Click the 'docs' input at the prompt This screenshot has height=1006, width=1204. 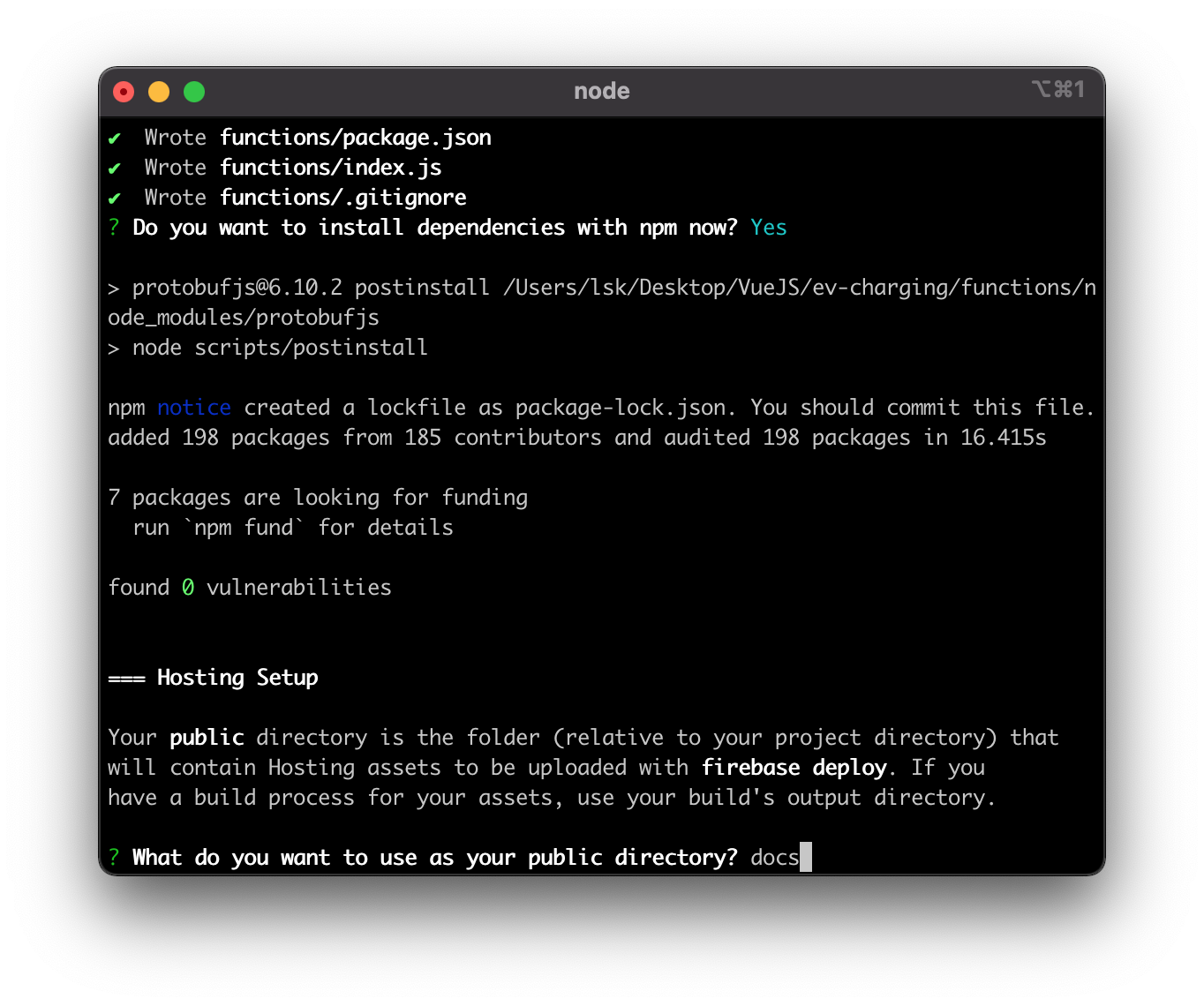pos(775,858)
